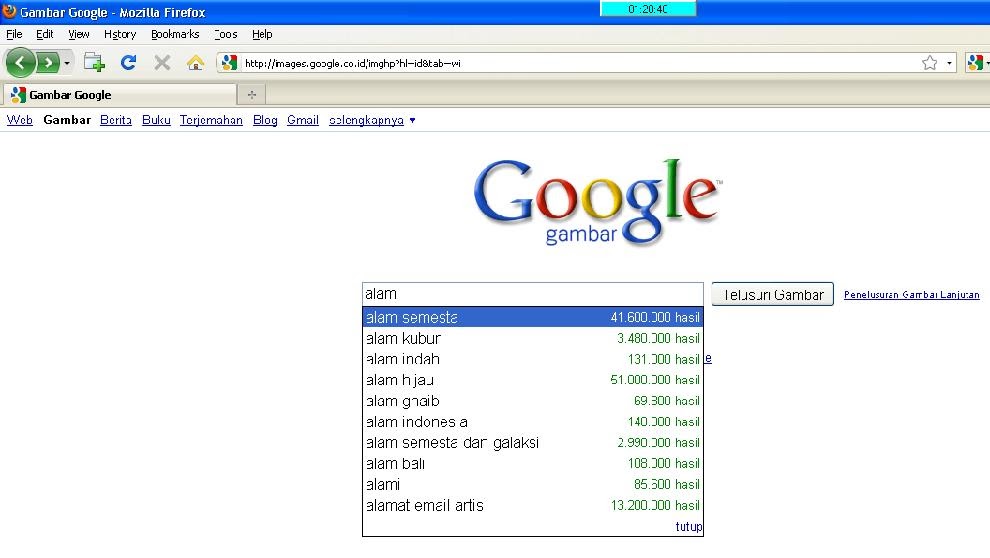This screenshot has height=558, width=990.
Task: Click the Google gambar logo
Action: pyautogui.click(x=597, y=201)
